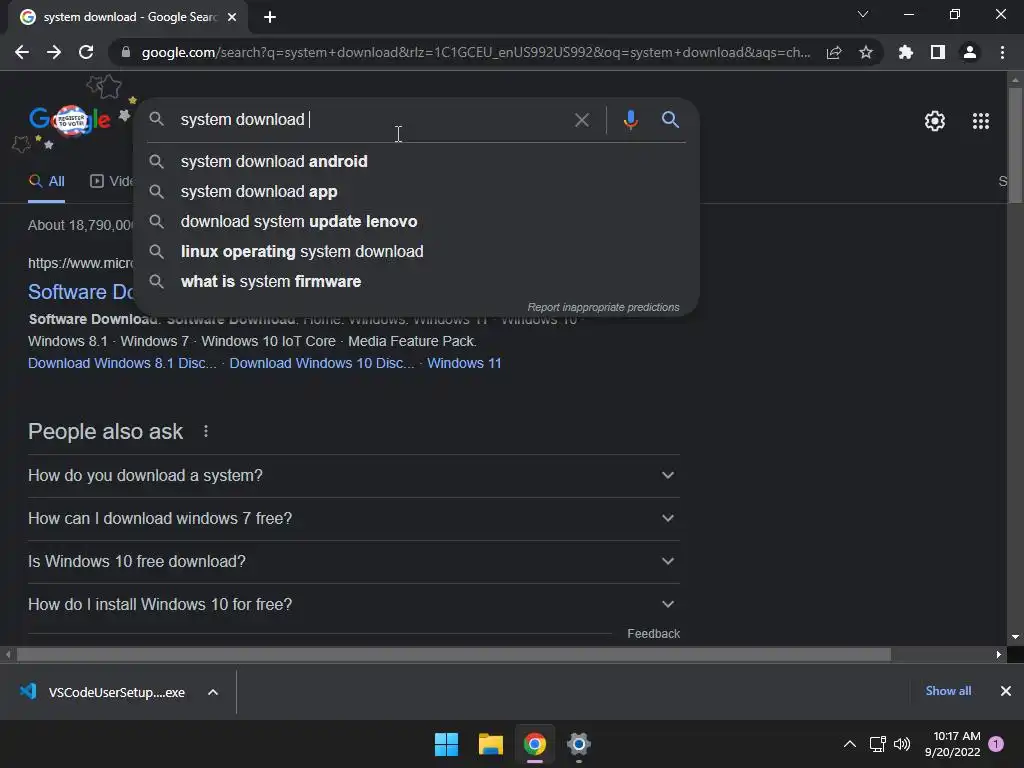Choose suggestion 'system download android'
This screenshot has width=1024, height=768.
tap(416, 161)
